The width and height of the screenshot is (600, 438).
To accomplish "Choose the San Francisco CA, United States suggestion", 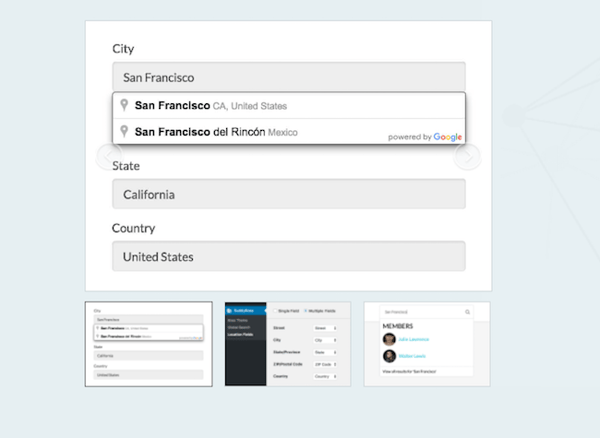I will pos(289,106).
